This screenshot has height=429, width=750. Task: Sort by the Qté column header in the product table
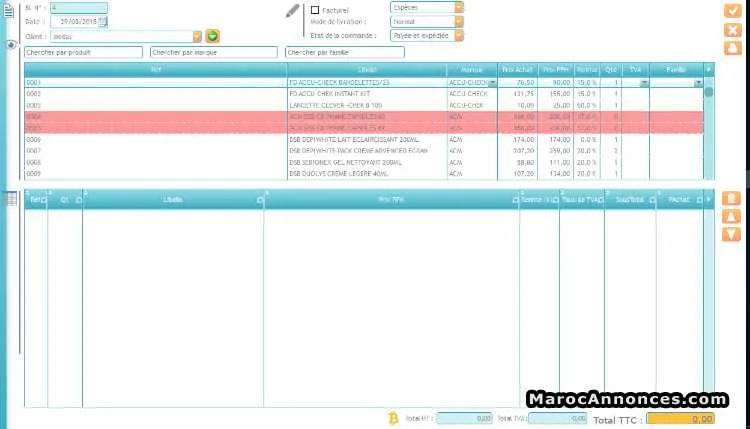[x=610, y=70]
